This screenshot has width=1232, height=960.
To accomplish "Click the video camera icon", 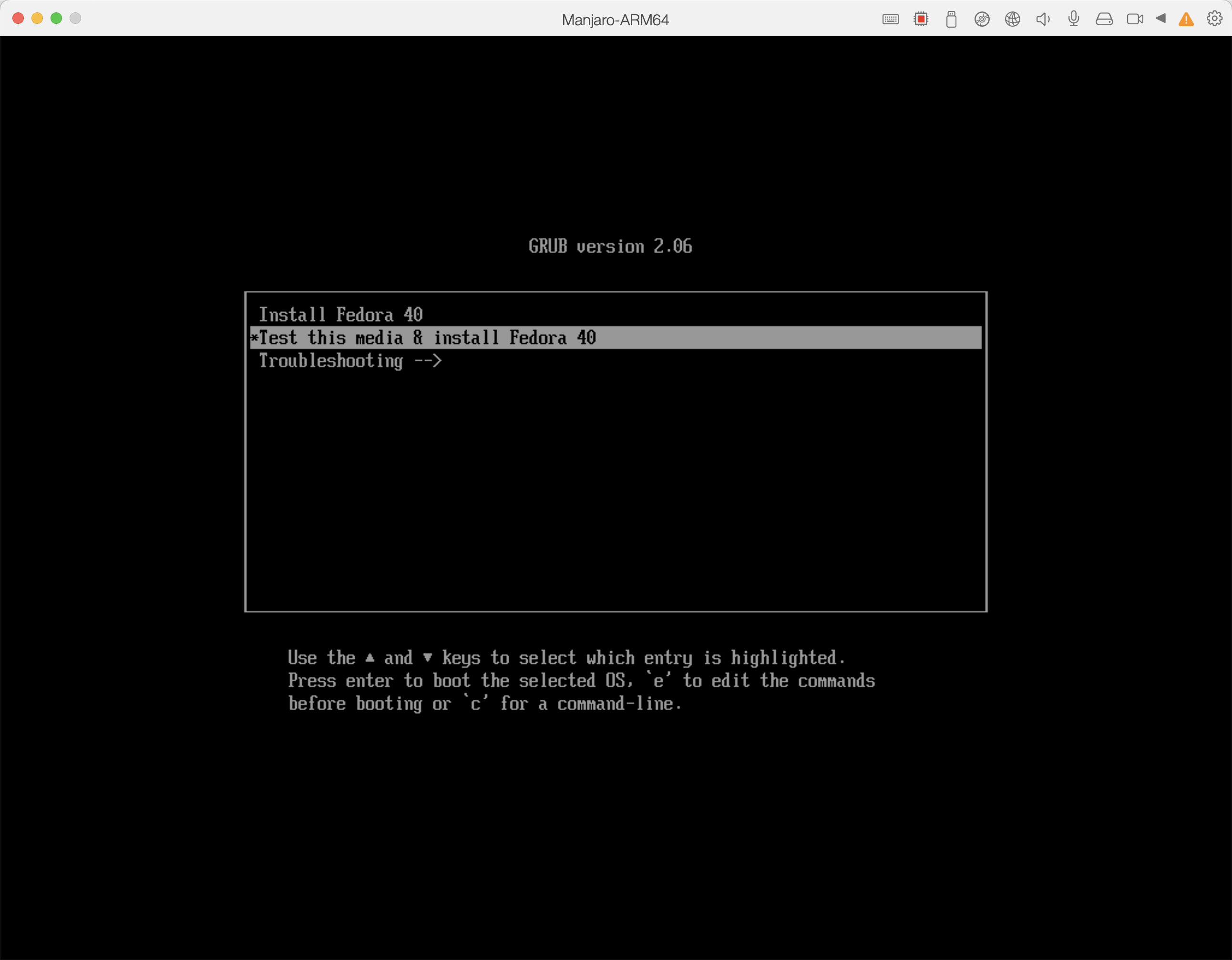I will pos(1134,19).
